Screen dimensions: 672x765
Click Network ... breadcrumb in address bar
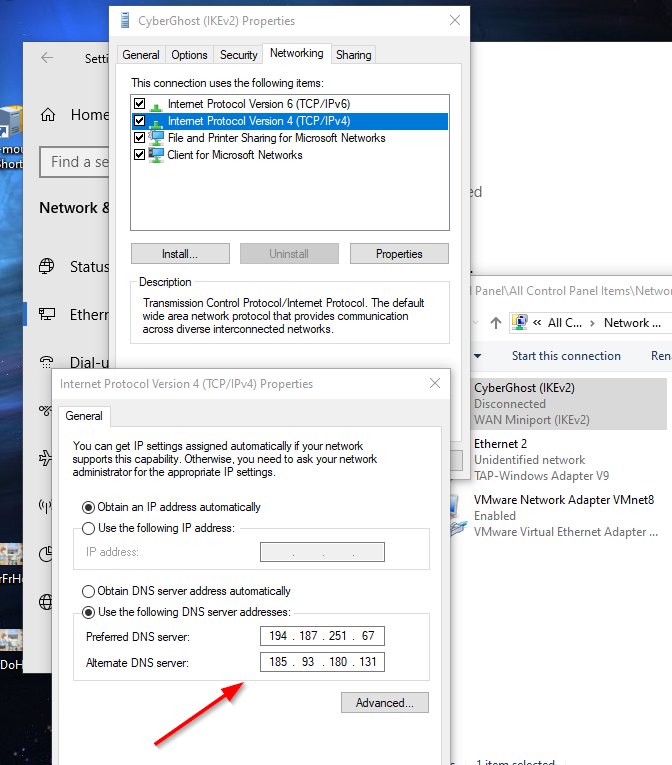632,322
